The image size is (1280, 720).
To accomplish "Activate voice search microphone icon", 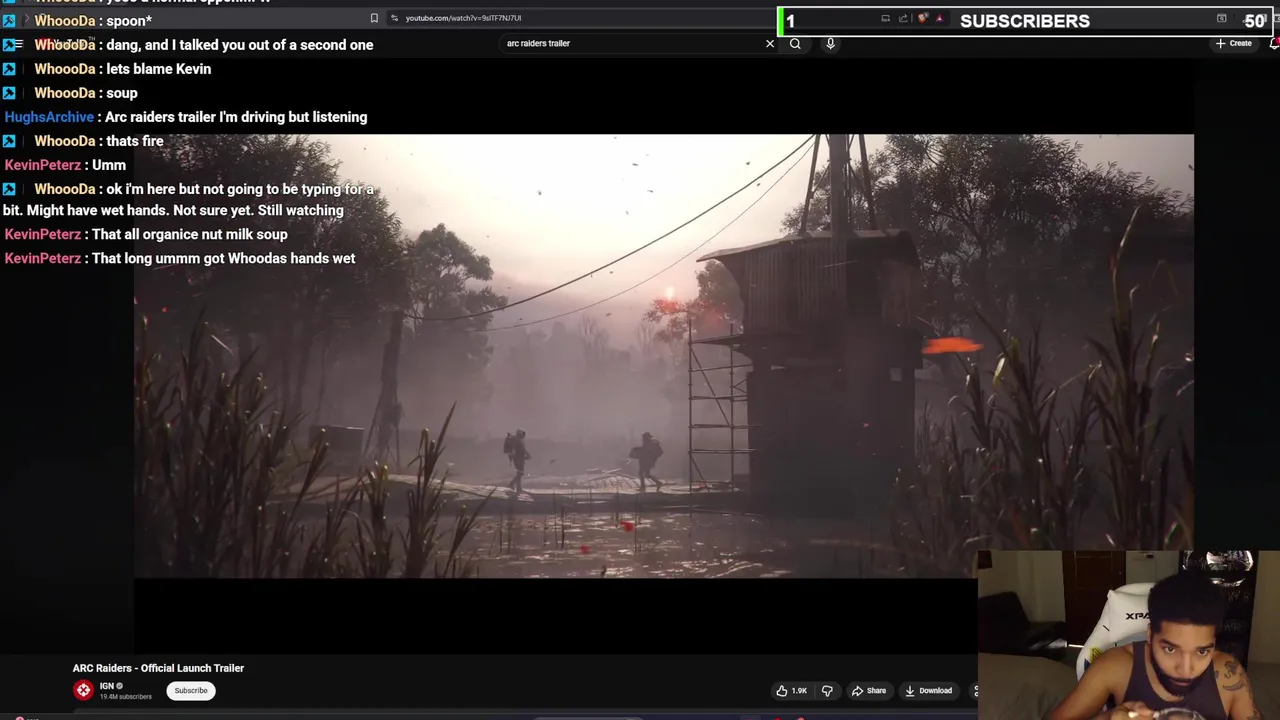I will (x=830, y=43).
